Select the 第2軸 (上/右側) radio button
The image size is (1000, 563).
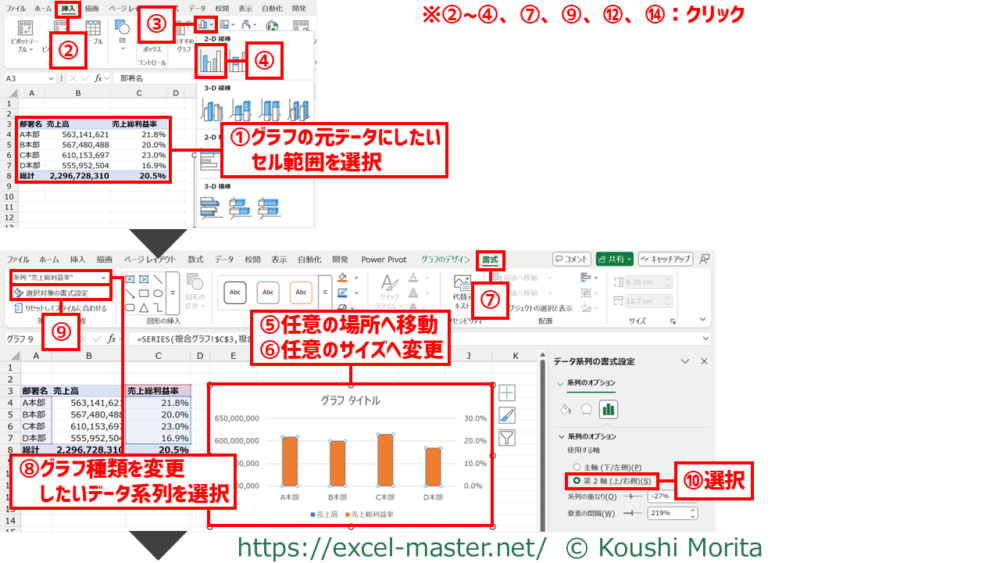577,481
